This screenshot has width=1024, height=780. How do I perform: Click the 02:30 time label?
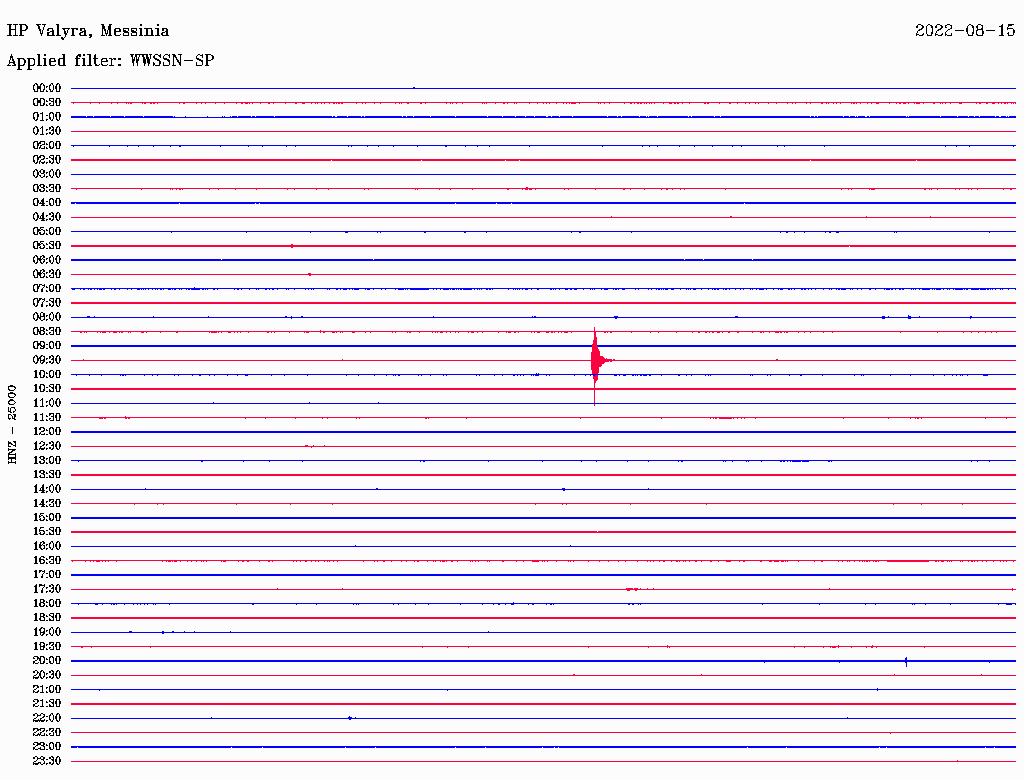(46, 160)
